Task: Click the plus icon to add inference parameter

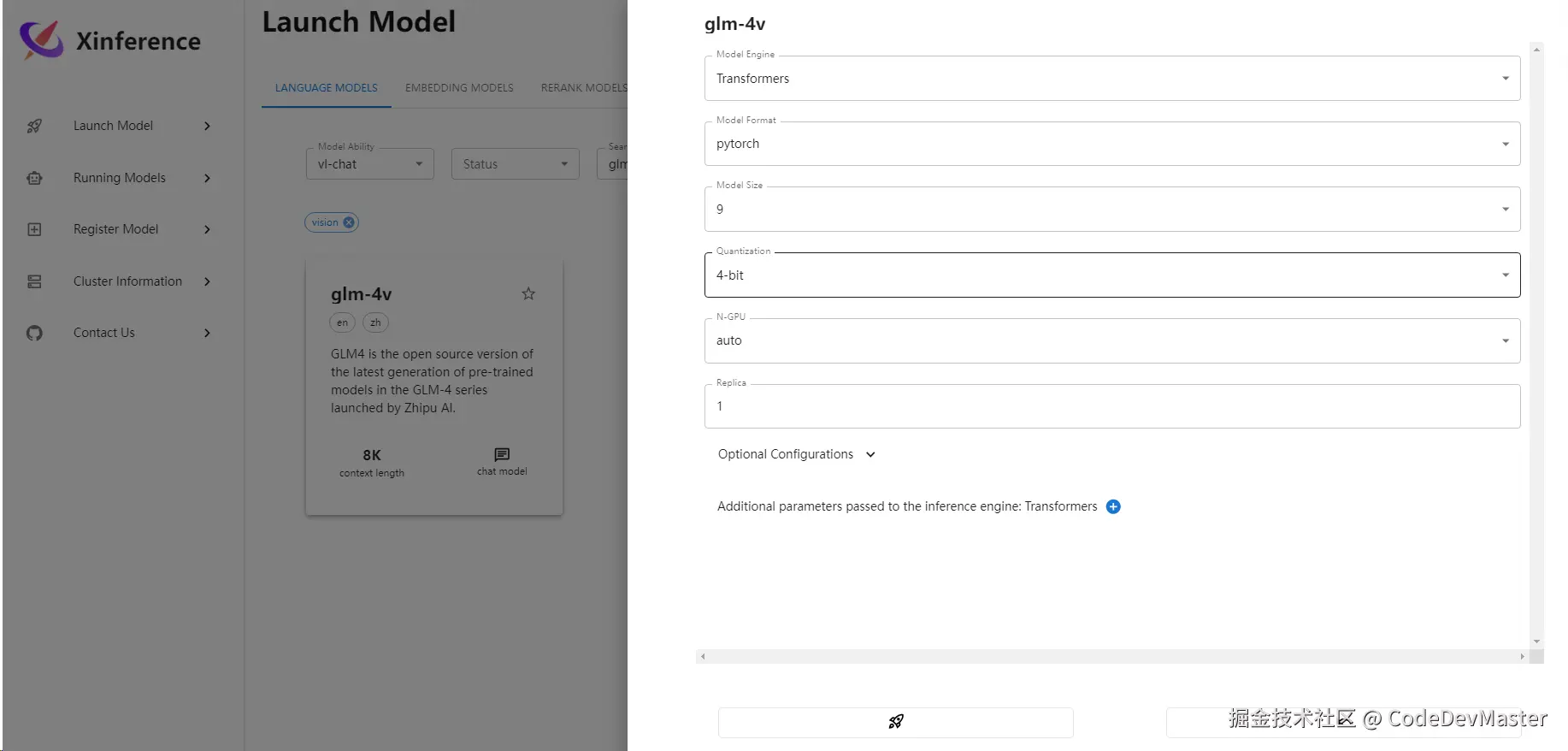Action: tap(1113, 506)
